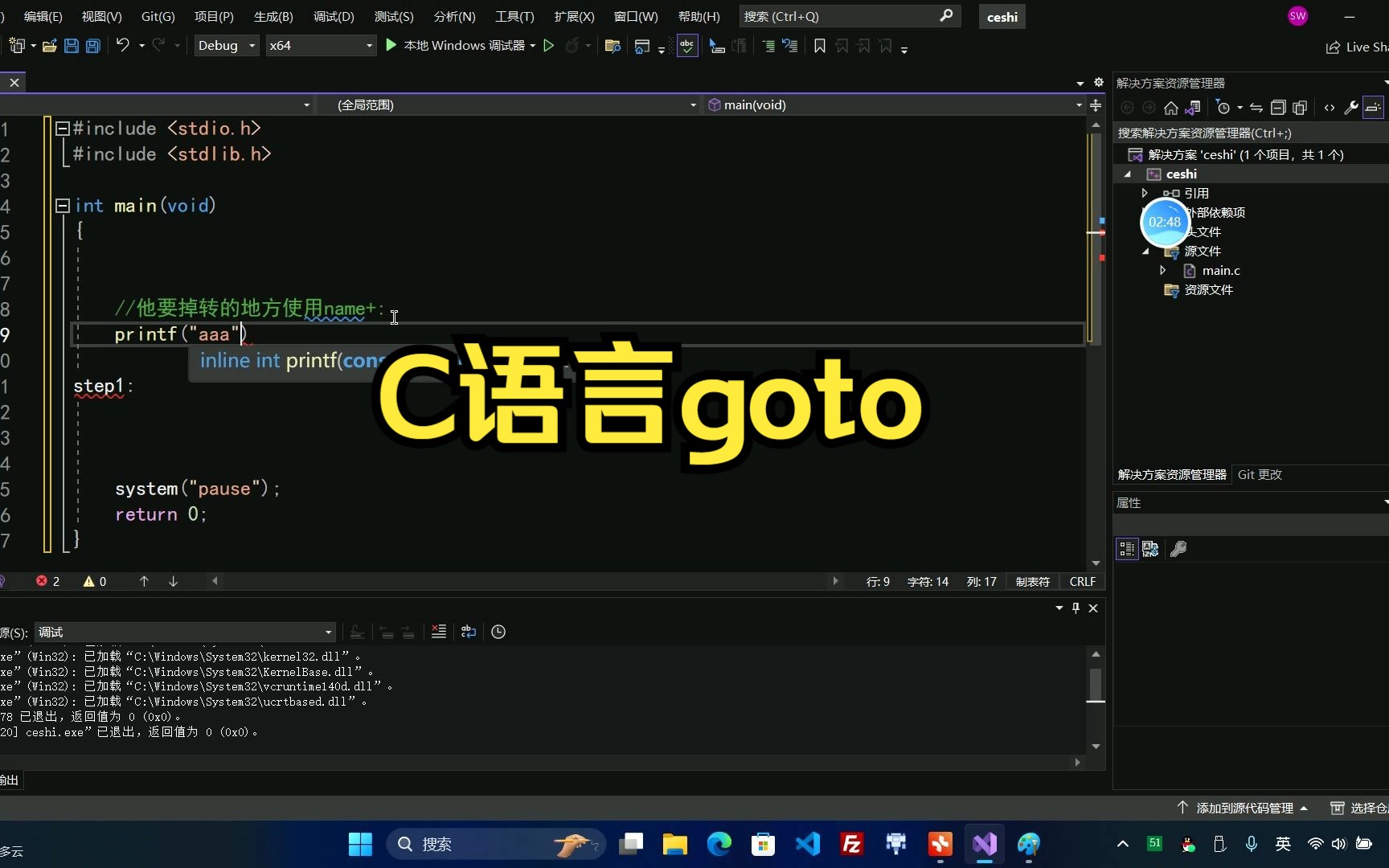Screen dimensions: 1389x868
Task: Open Solution Explorer properties wrench icon
Action: tap(1352, 108)
